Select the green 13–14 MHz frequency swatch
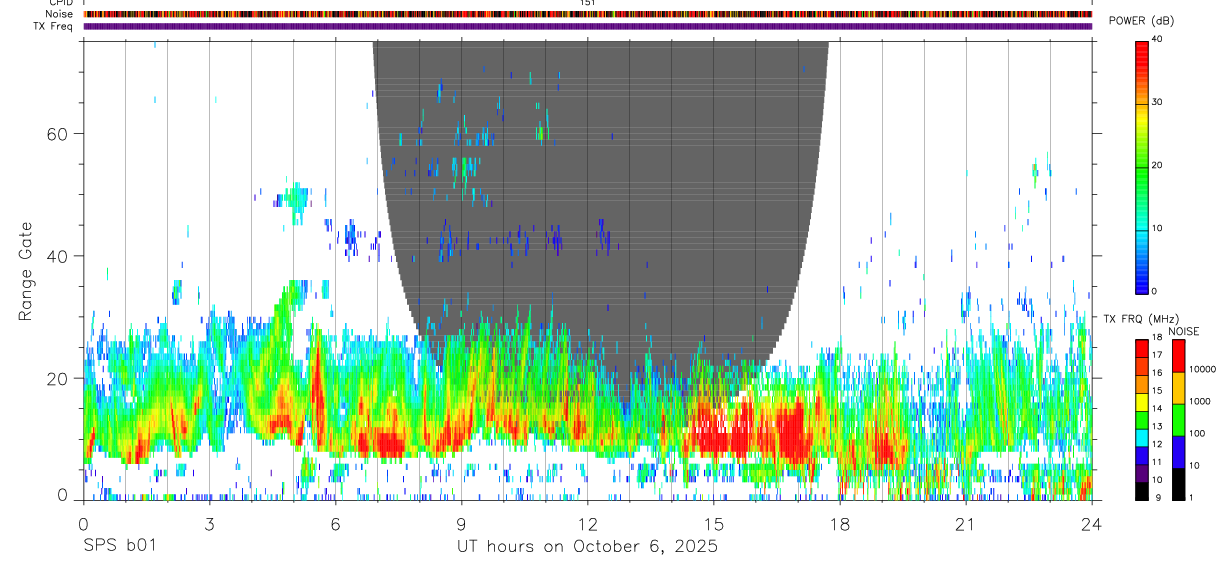 tap(1142, 420)
